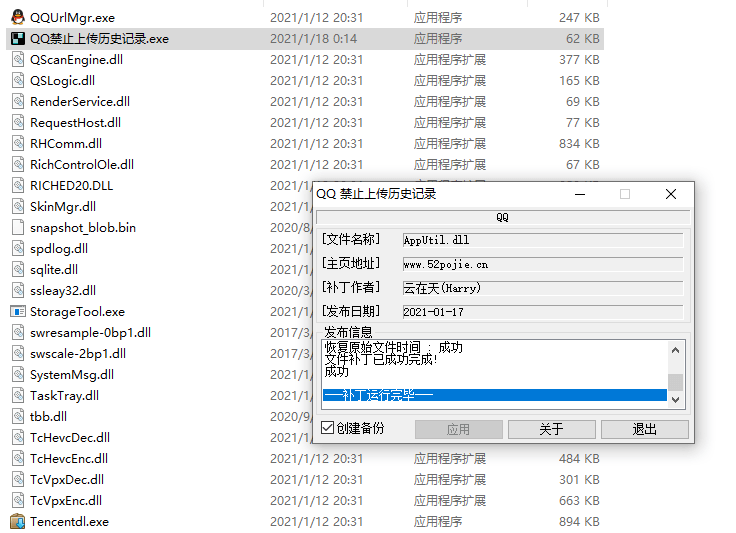736x533 pixels.
Task: Select the sqlite.dll file icon
Action: [x=18, y=269]
